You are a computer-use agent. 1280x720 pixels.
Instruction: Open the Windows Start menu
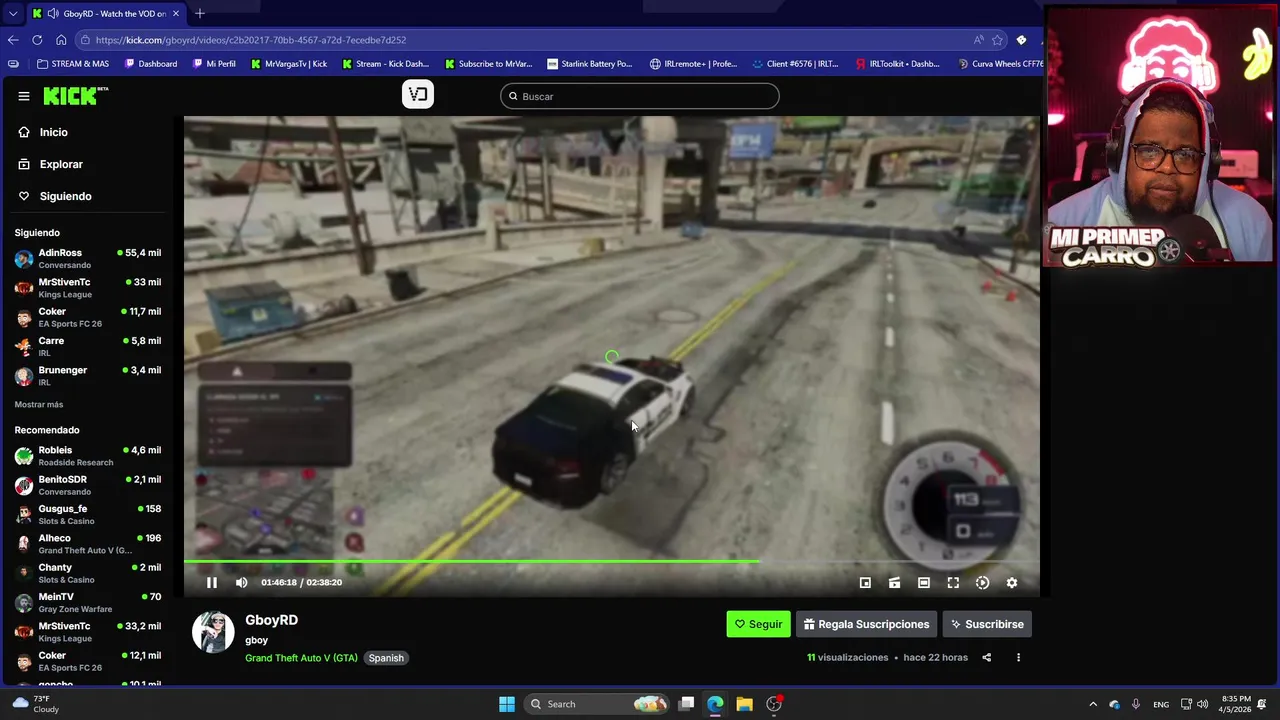pyautogui.click(x=507, y=704)
